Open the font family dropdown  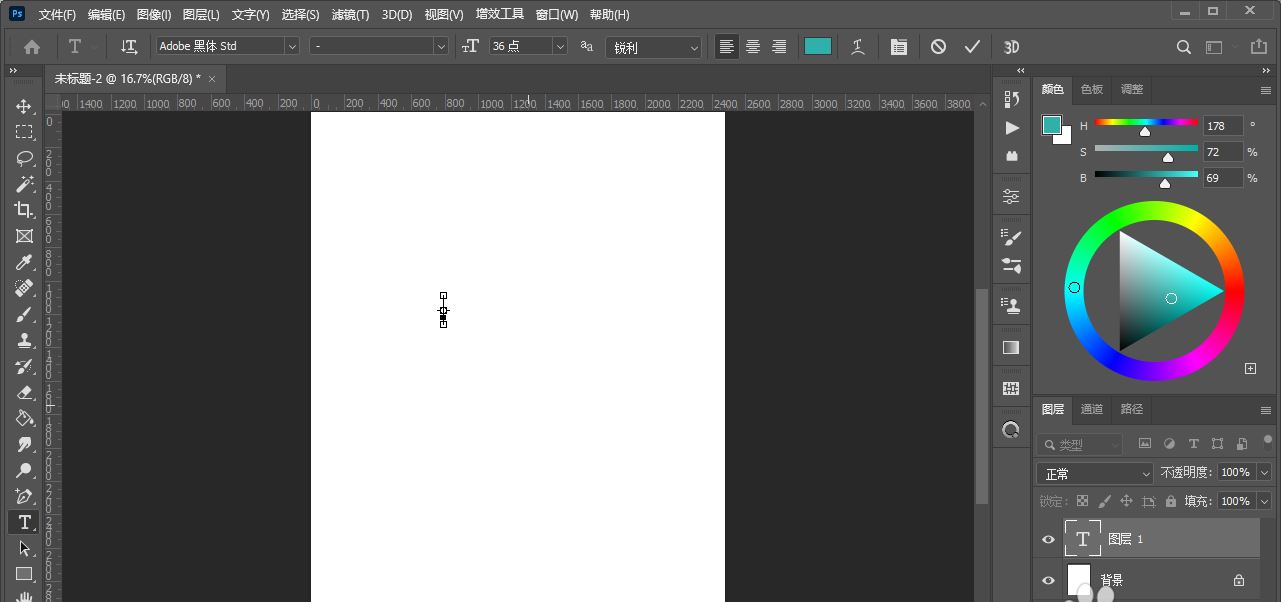coord(292,46)
